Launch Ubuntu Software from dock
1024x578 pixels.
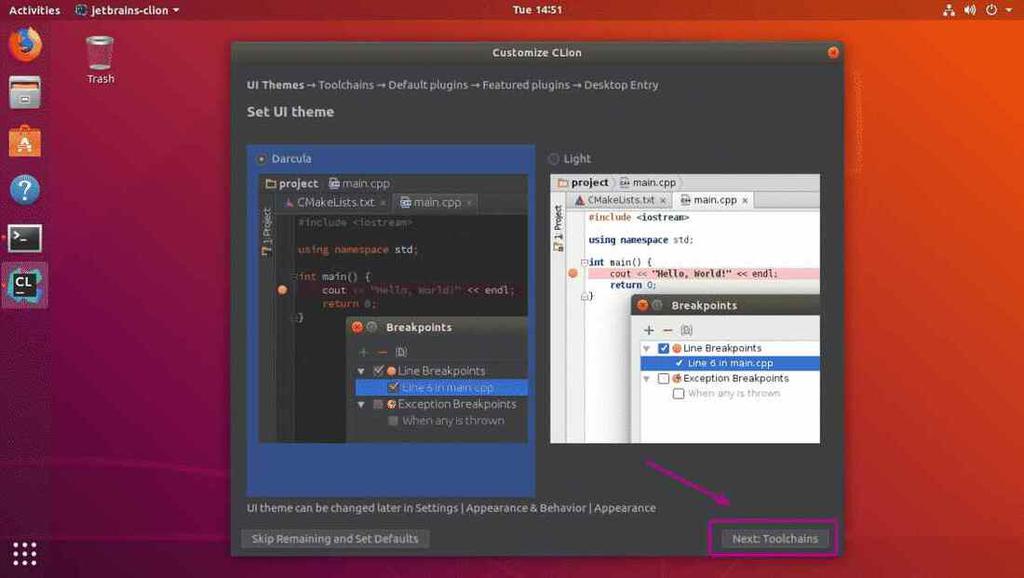pyautogui.click(x=25, y=141)
